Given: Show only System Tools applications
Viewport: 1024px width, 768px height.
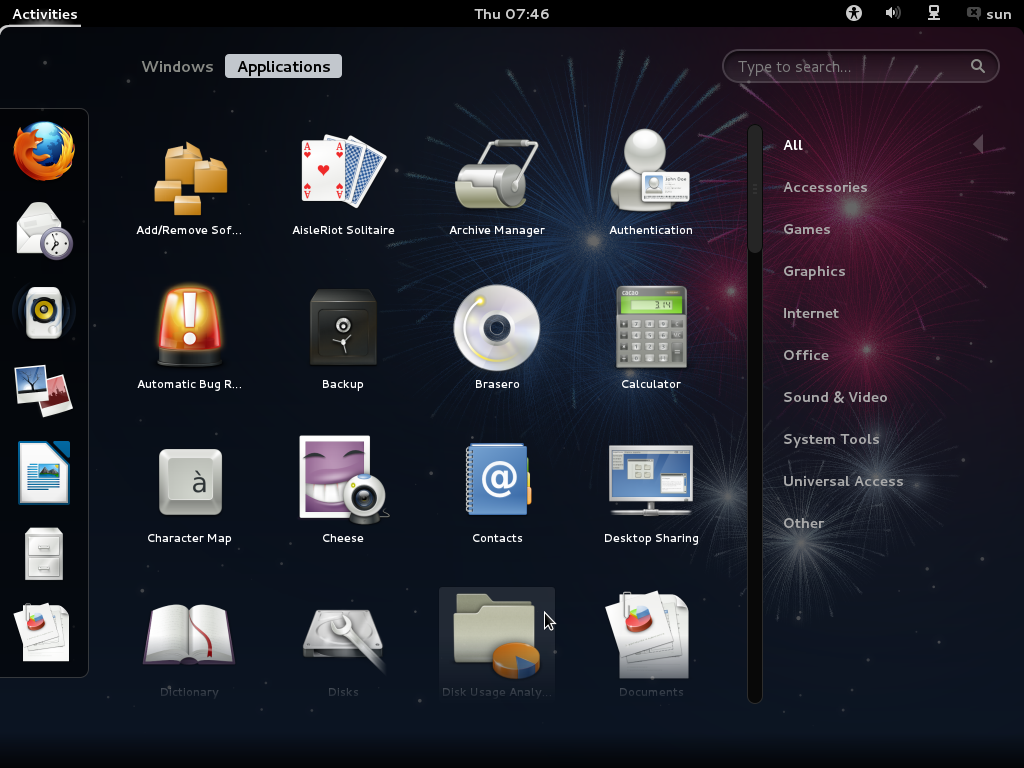Looking at the screenshot, I should click(x=831, y=439).
